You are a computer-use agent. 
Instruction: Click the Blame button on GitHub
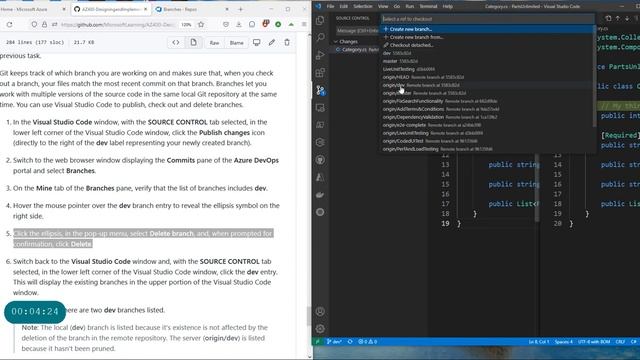236,42
